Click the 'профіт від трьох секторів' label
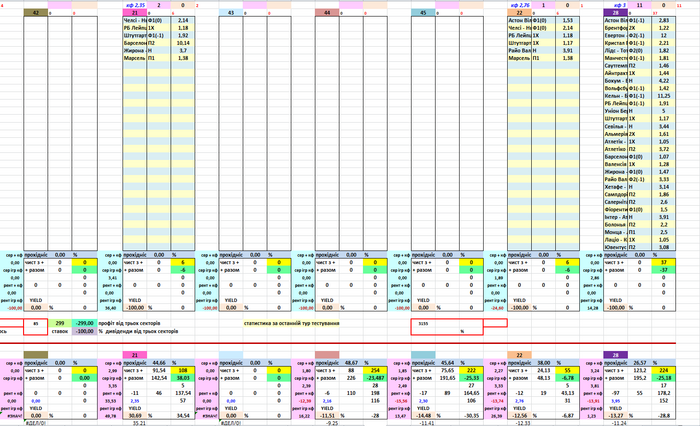700x426 pixels. (x=129, y=323)
